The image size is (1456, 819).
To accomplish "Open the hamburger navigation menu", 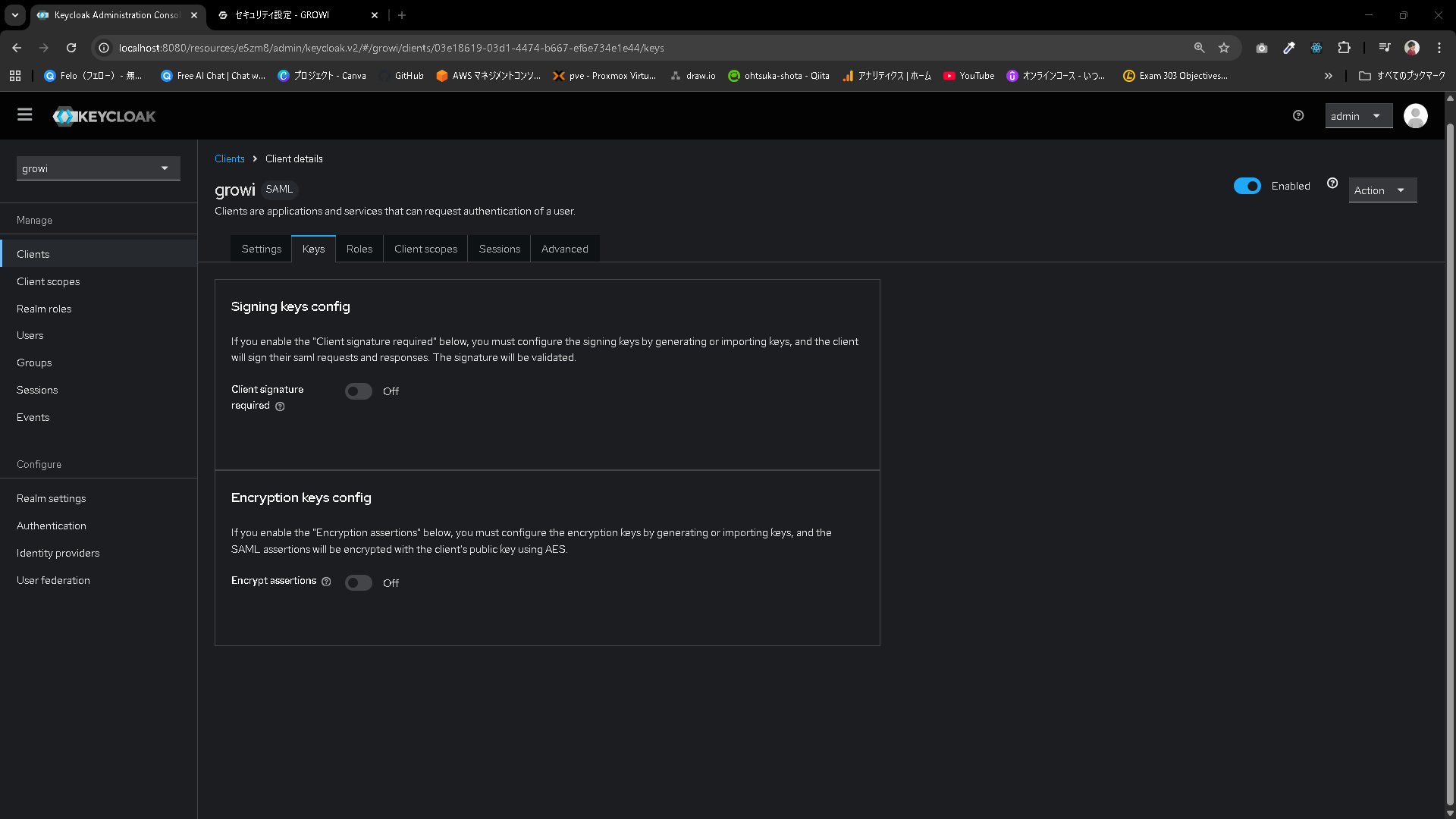I will coord(25,115).
